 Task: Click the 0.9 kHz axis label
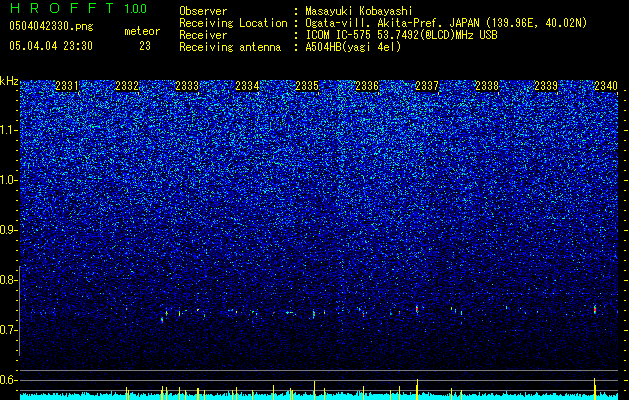(x=9, y=230)
